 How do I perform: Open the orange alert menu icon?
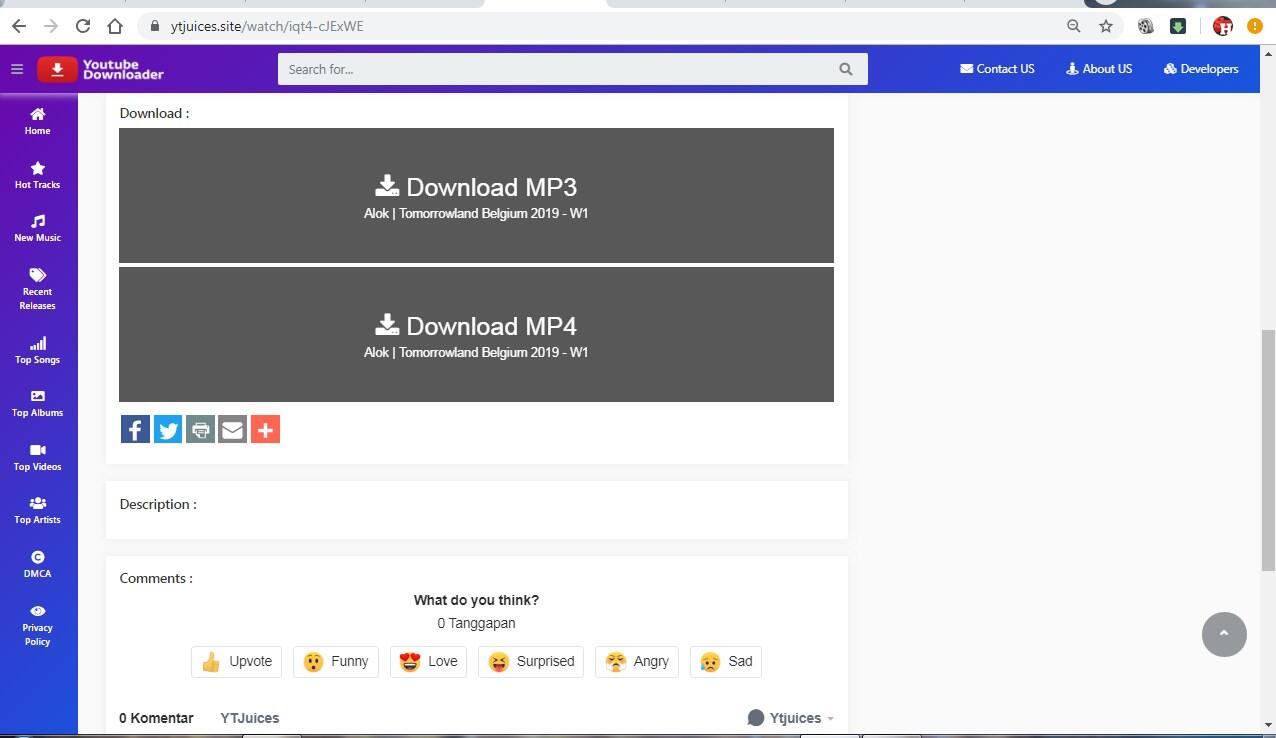pyautogui.click(x=1254, y=26)
